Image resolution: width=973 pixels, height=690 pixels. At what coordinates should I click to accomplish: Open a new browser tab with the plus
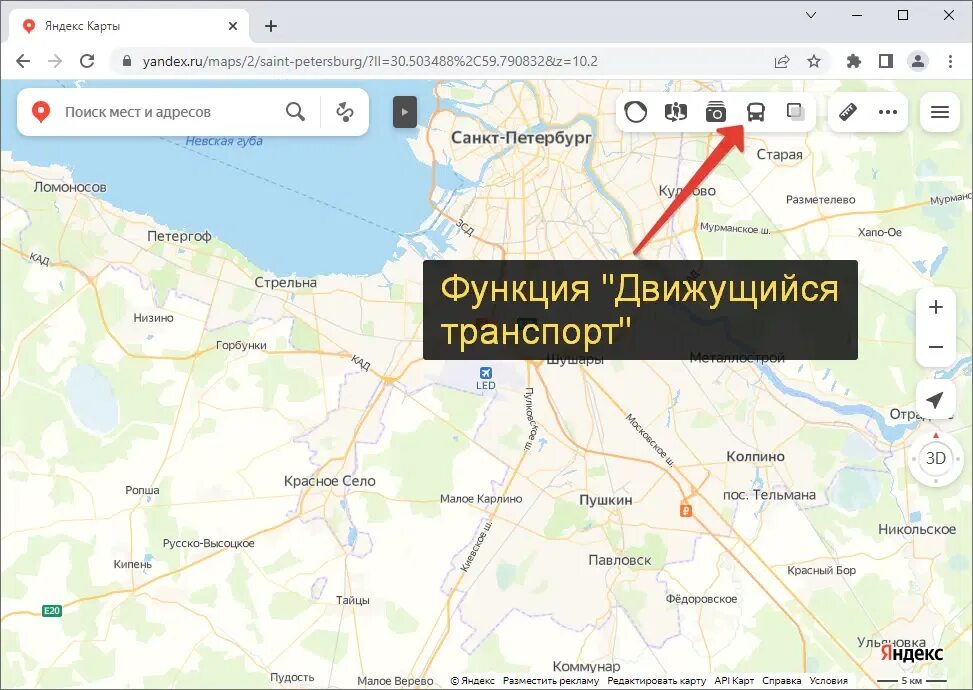270,25
